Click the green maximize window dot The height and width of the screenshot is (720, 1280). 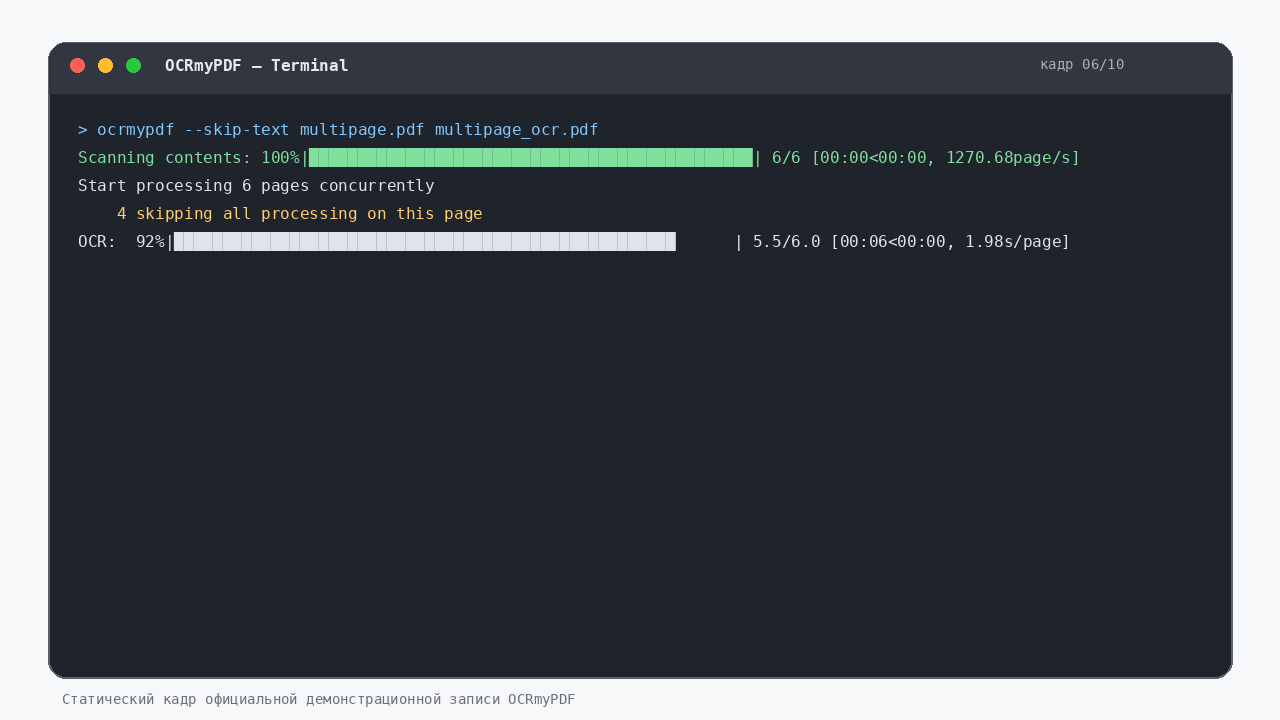coord(133,66)
